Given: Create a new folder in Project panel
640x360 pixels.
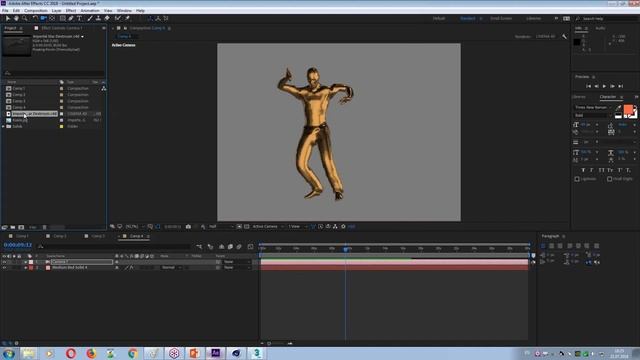Looking at the screenshot, I should click(x=13, y=227).
